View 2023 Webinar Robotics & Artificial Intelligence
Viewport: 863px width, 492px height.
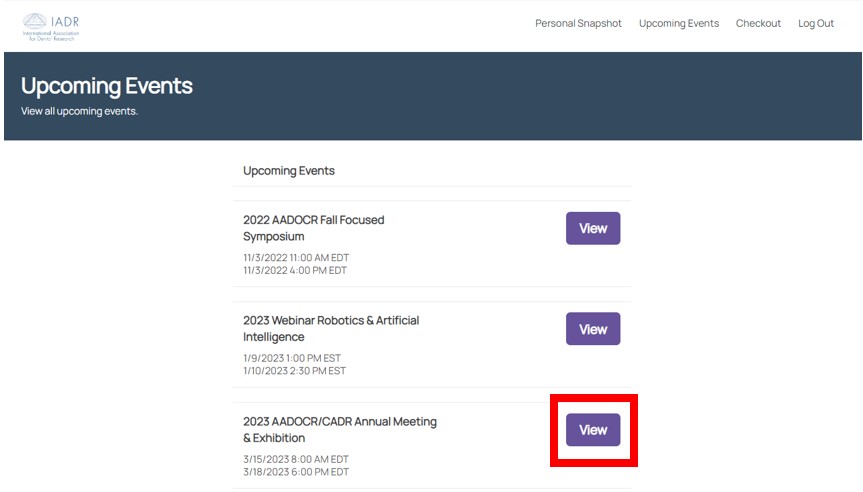[593, 329]
